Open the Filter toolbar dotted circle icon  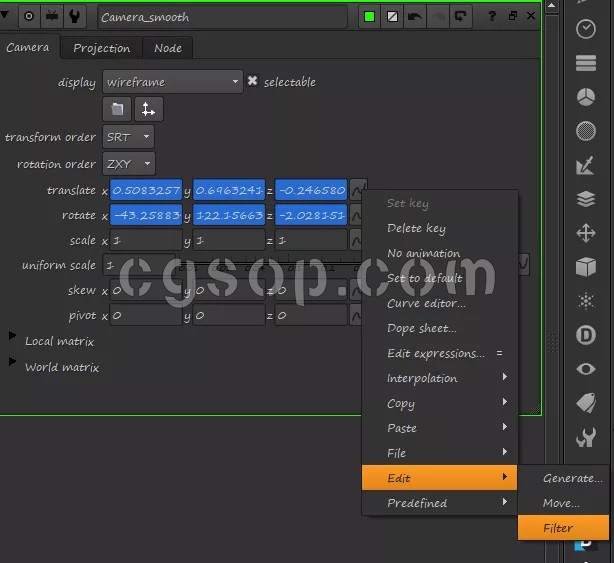point(586,131)
